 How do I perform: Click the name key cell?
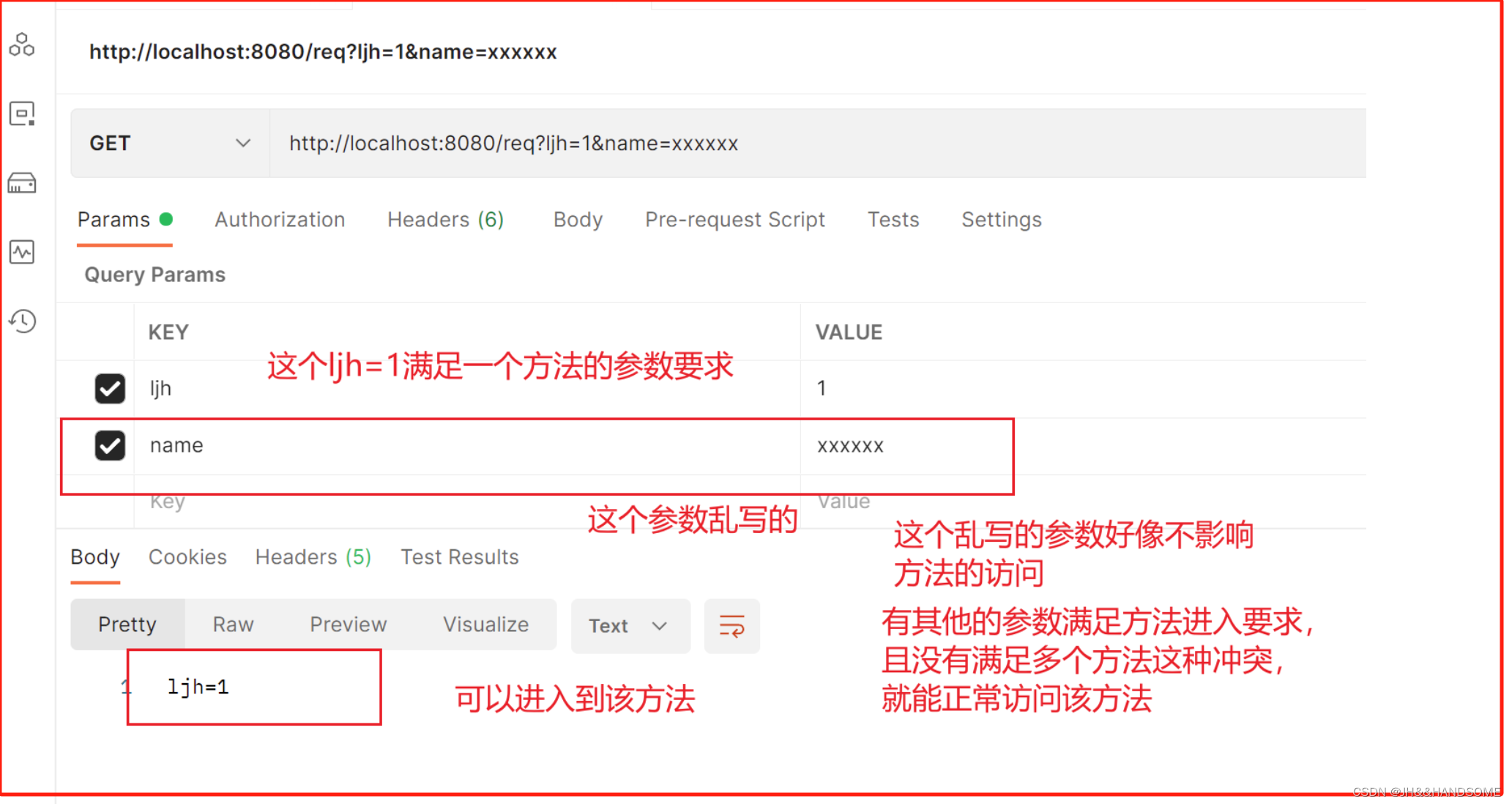467,445
